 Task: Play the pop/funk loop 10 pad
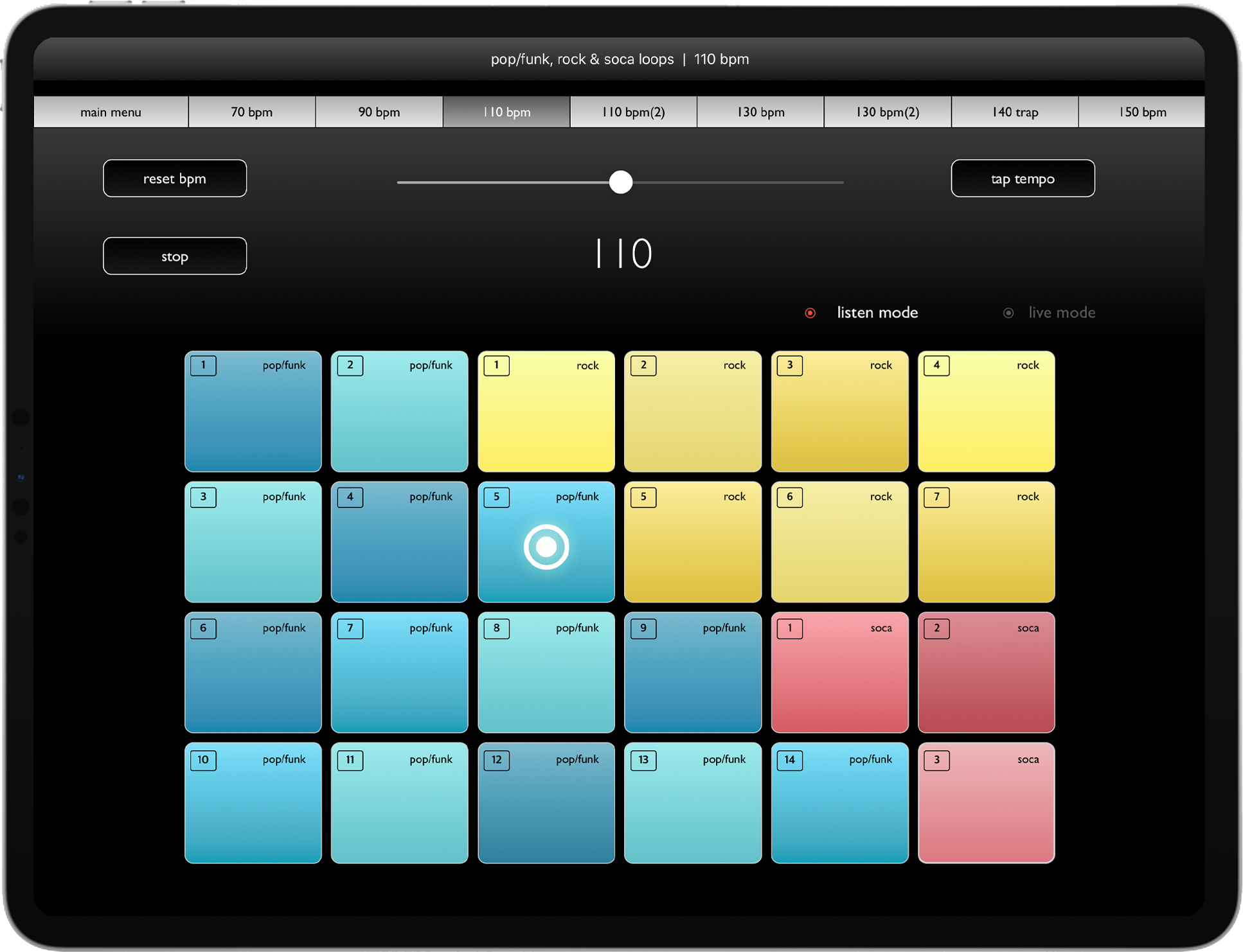pos(253,803)
